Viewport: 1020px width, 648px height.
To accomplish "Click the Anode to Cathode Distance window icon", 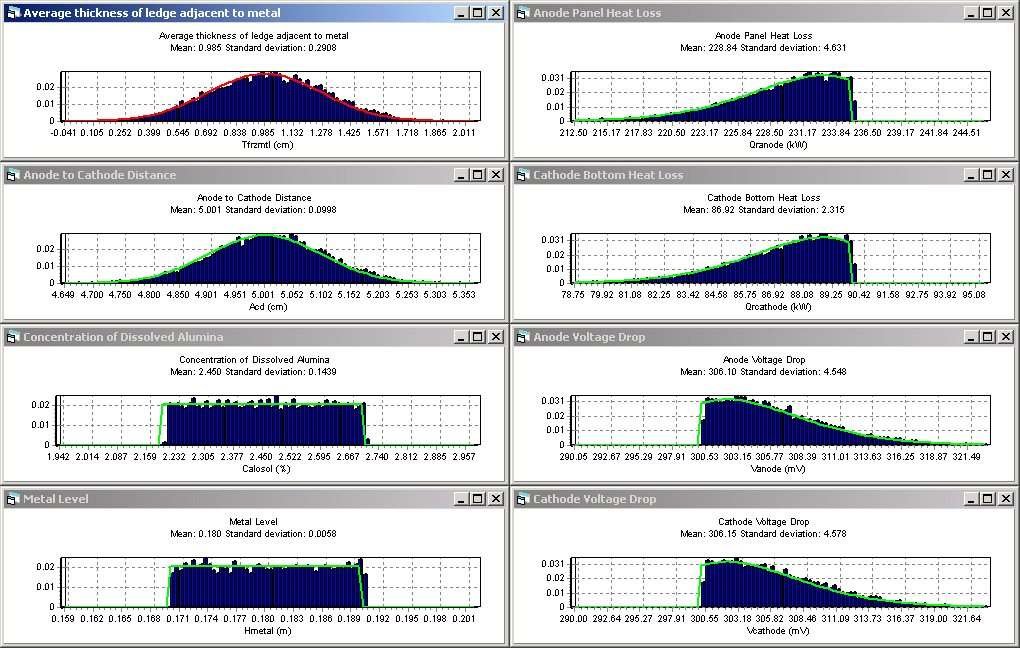I will tap(12, 175).
